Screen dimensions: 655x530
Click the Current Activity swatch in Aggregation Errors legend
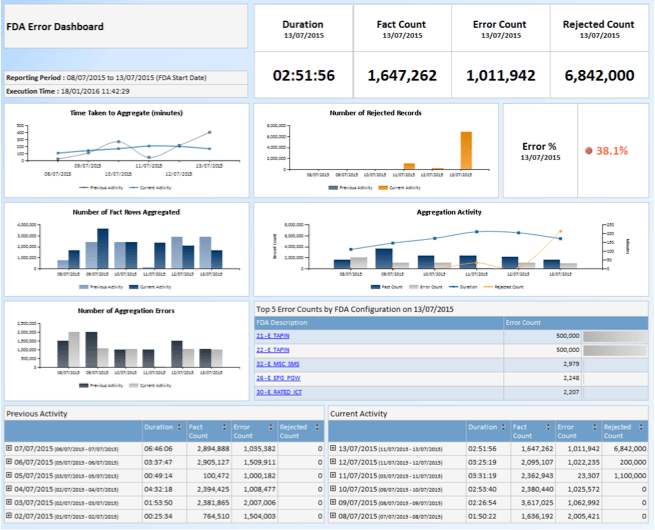(x=134, y=385)
